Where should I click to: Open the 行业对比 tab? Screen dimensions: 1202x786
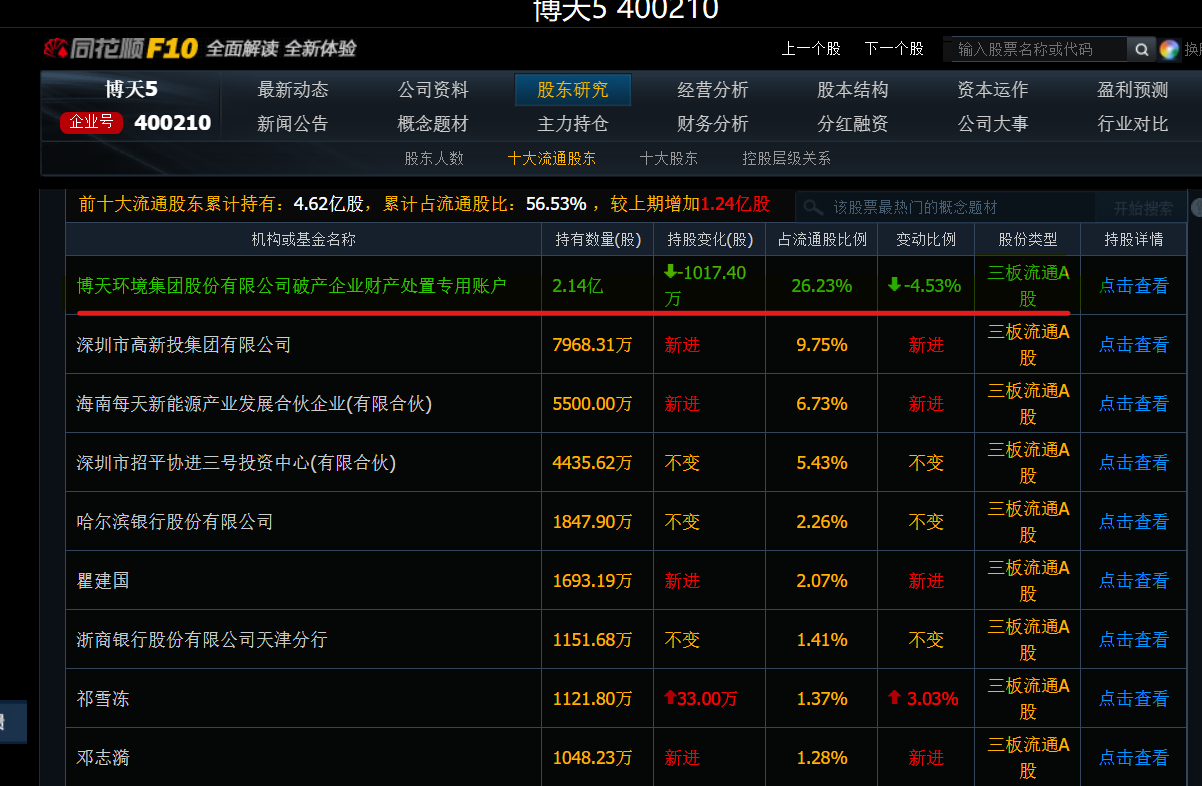[1133, 124]
